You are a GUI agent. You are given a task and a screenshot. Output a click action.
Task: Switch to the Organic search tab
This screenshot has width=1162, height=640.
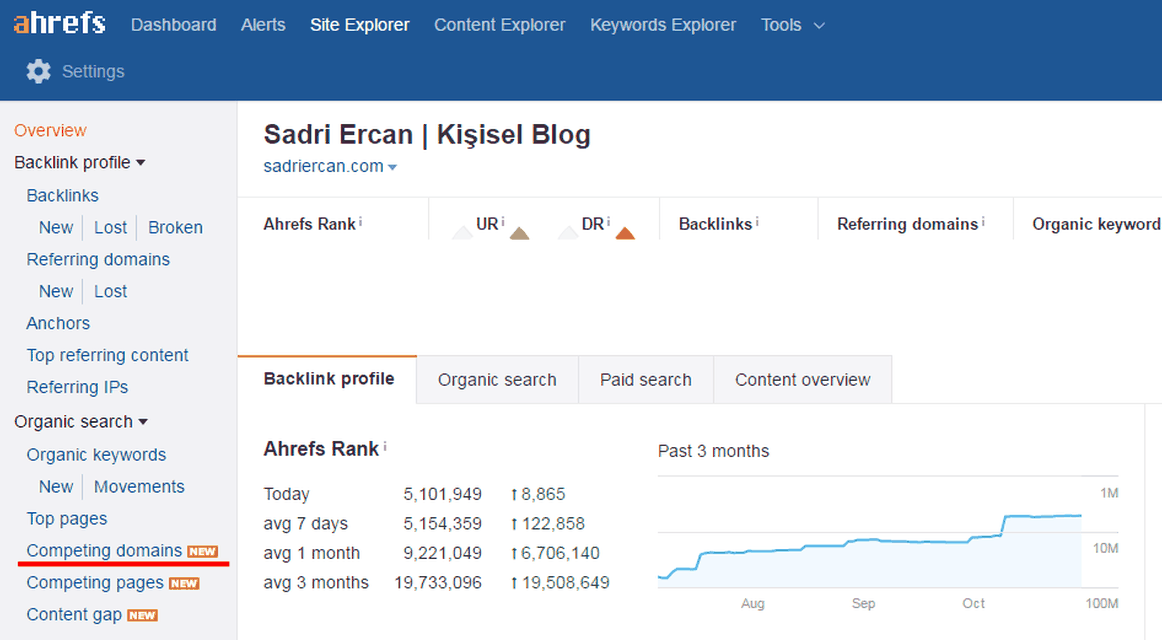[497, 380]
